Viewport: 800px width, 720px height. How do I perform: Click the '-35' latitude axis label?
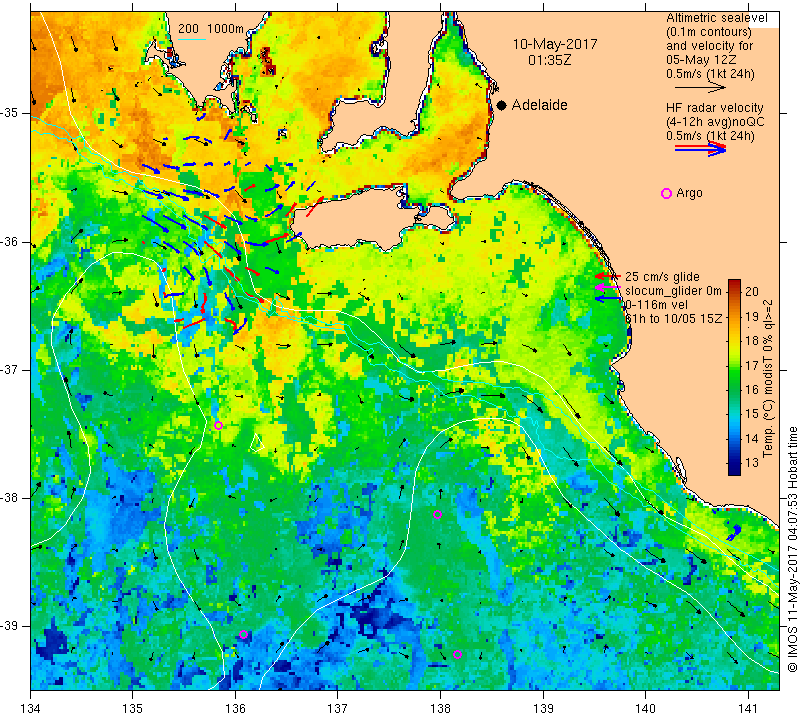point(9,113)
